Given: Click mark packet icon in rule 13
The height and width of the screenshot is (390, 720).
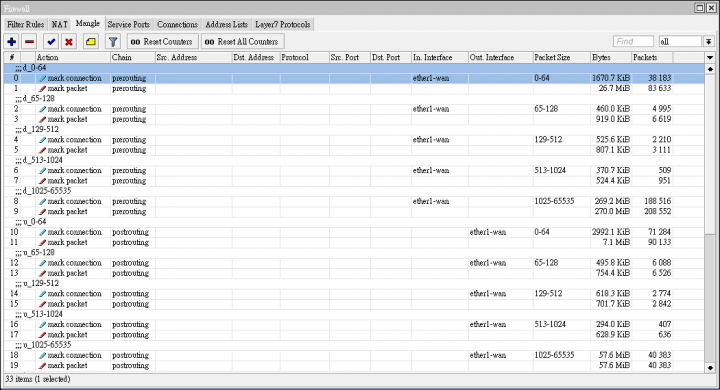Looking at the screenshot, I should (42, 273).
